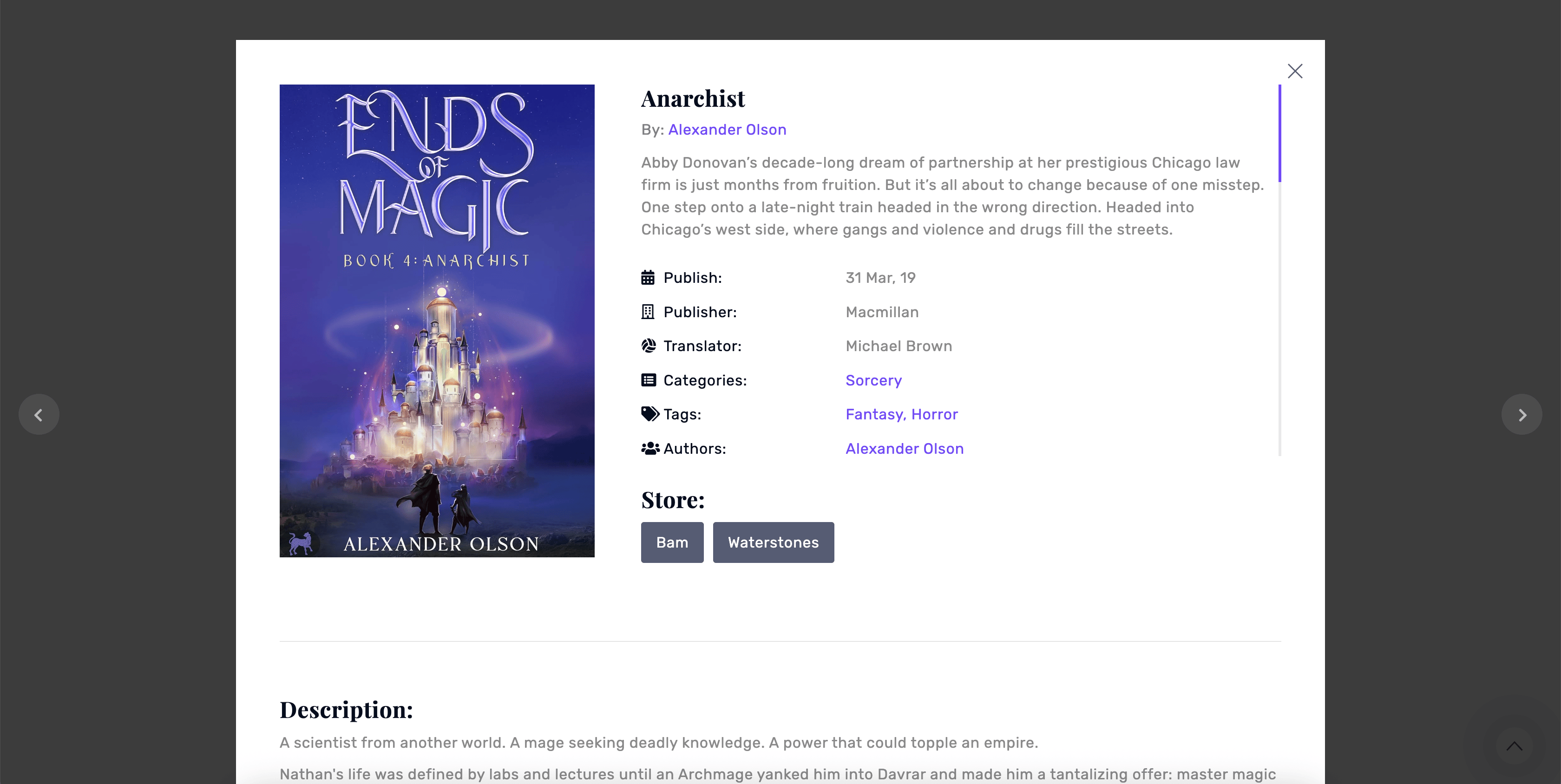Click the Anarchist book title heading
This screenshot has height=784, width=1561.
(x=693, y=99)
